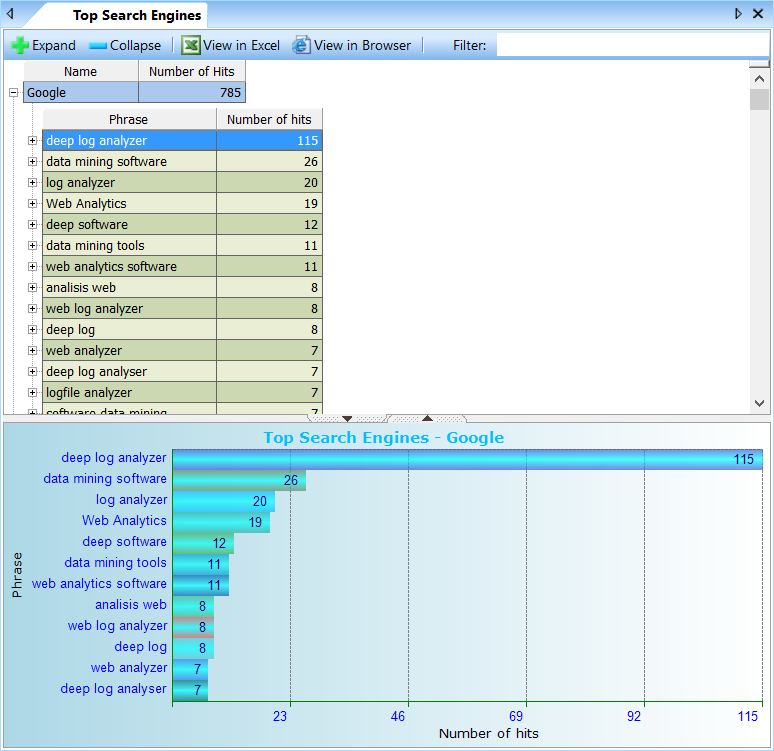The height and width of the screenshot is (751, 774).
Task: Go to next tab with right arrow
Action: click(738, 13)
